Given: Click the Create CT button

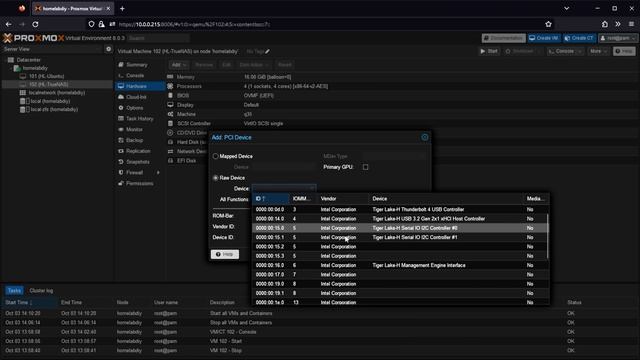Looking at the screenshot, I should pos(579,38).
